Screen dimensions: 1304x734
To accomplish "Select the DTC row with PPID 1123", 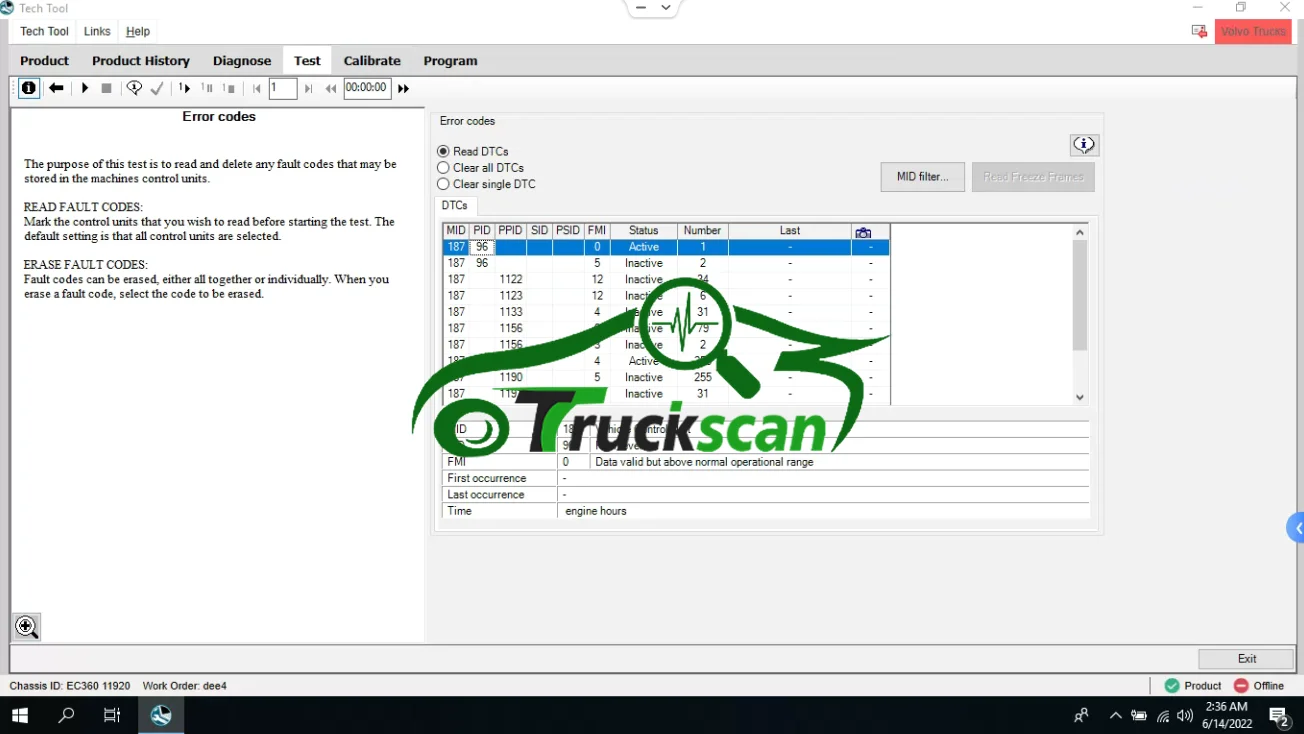I will tap(666, 296).
